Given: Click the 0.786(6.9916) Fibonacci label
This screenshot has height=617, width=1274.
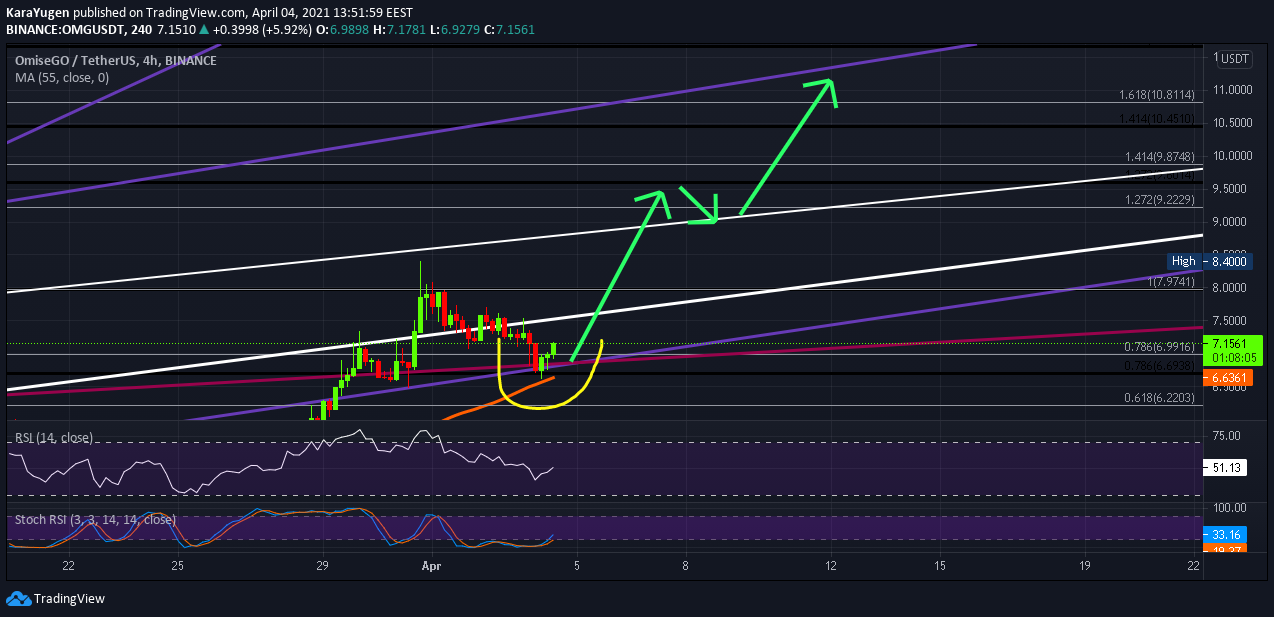Looking at the screenshot, I should point(1160,346).
